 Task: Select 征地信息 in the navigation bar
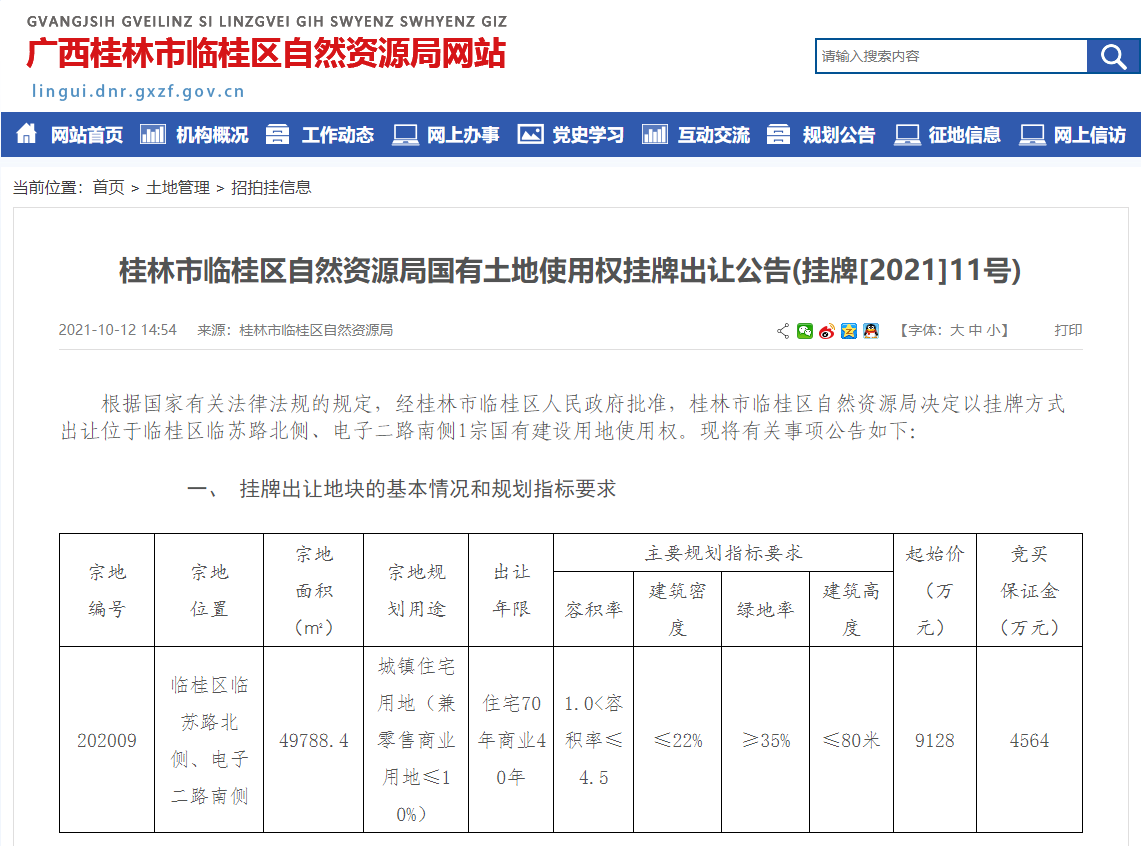click(x=964, y=134)
